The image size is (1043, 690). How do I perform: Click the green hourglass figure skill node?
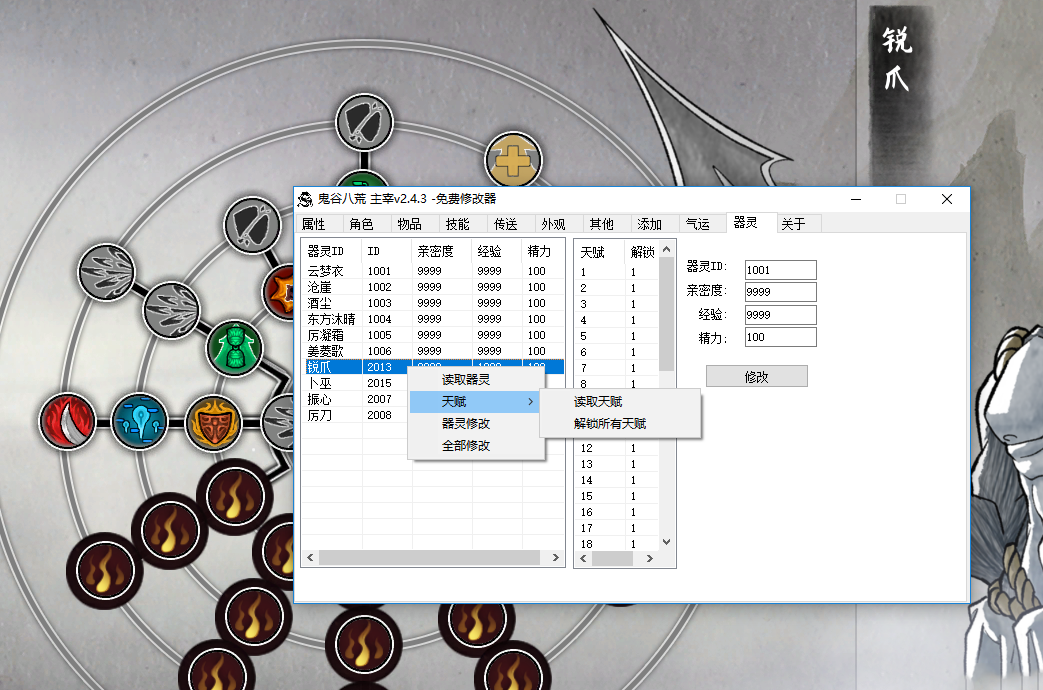[235, 348]
